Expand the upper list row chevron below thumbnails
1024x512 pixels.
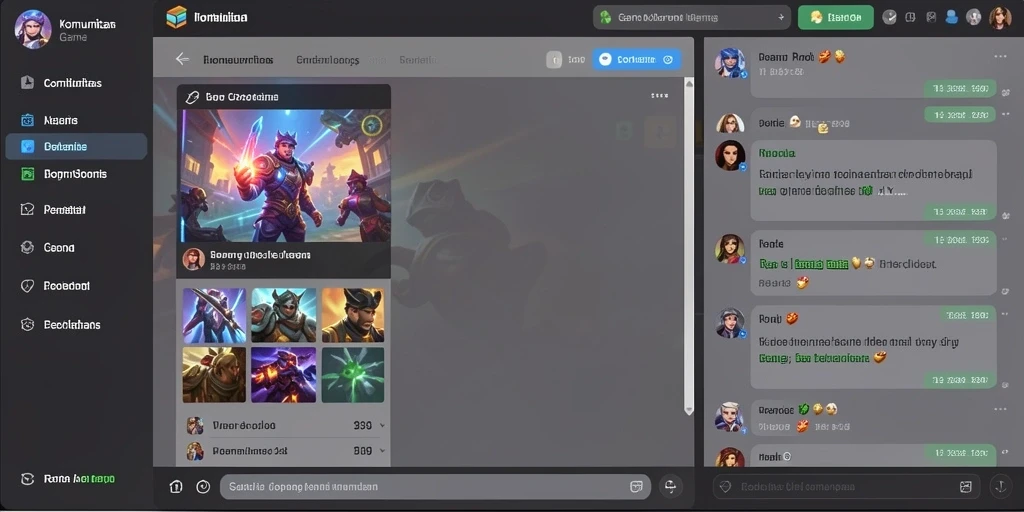coord(382,426)
